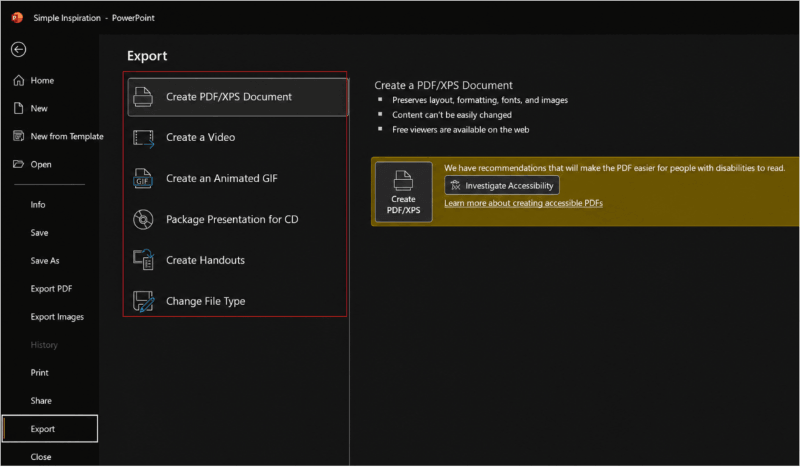Click the Home house icon
This screenshot has width=800, height=467.
click(18, 80)
